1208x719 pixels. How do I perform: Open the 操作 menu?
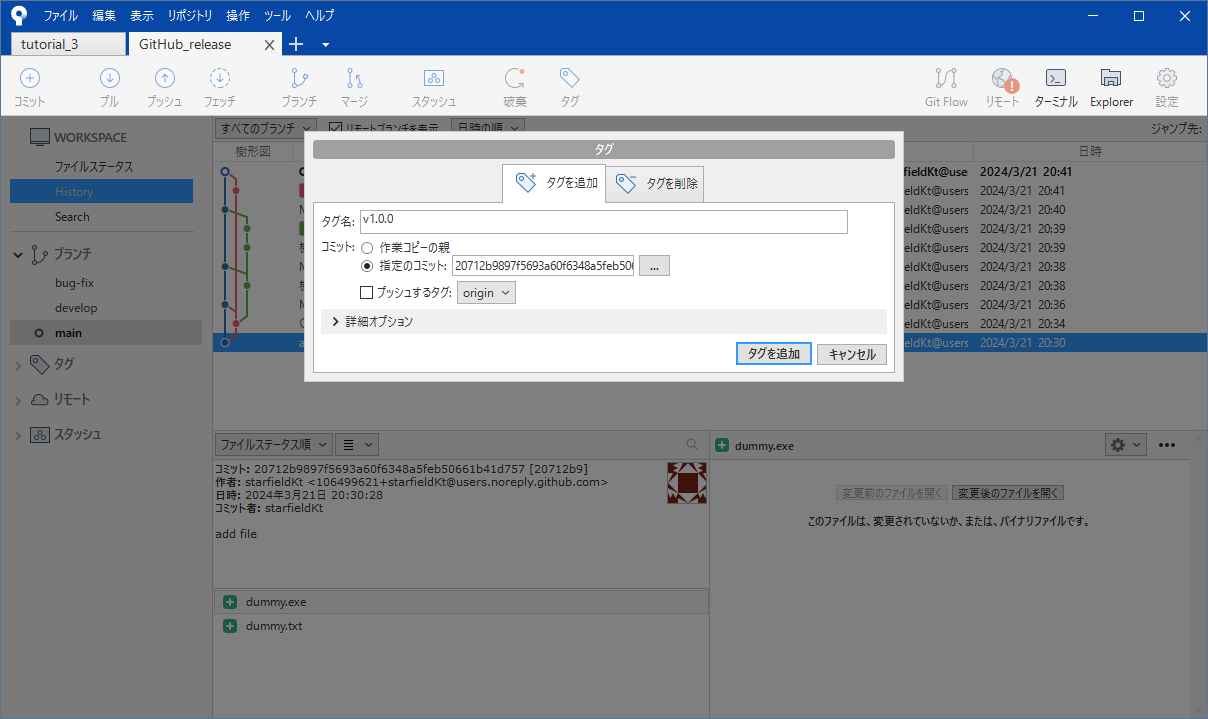(x=238, y=16)
